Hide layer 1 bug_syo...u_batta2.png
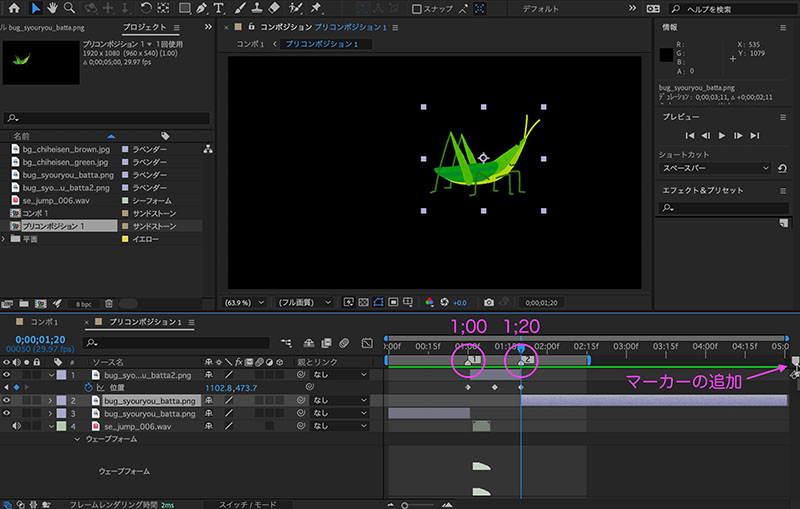Image resolution: width=800 pixels, height=509 pixels. click(7, 375)
